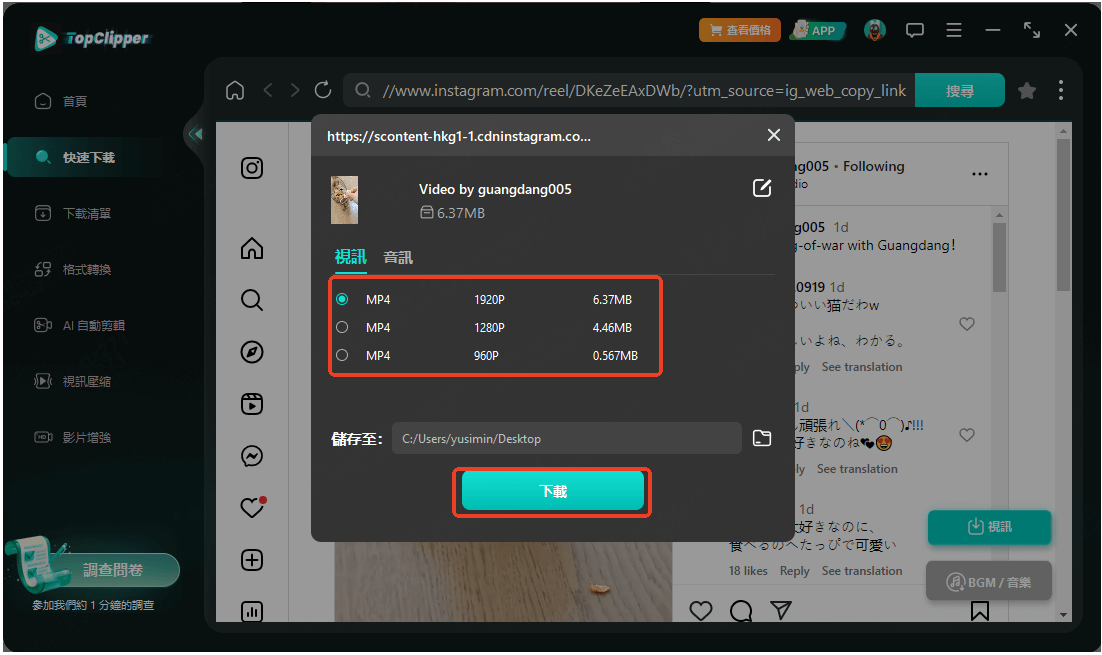The height and width of the screenshot is (655, 1102).
Task: Open the Instagram Reels icon
Action: pyautogui.click(x=252, y=404)
